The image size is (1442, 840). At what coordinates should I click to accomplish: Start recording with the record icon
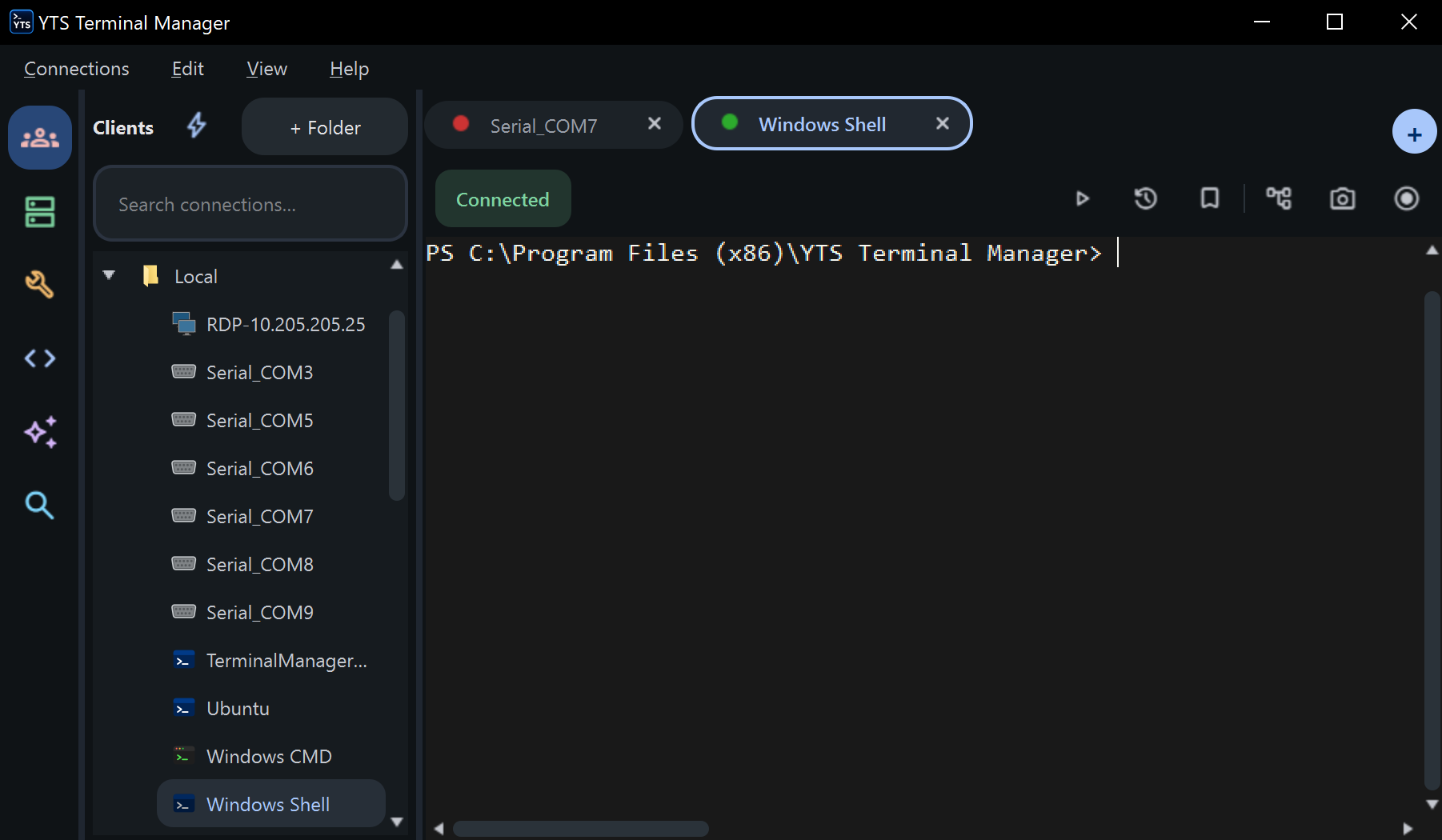[1407, 198]
